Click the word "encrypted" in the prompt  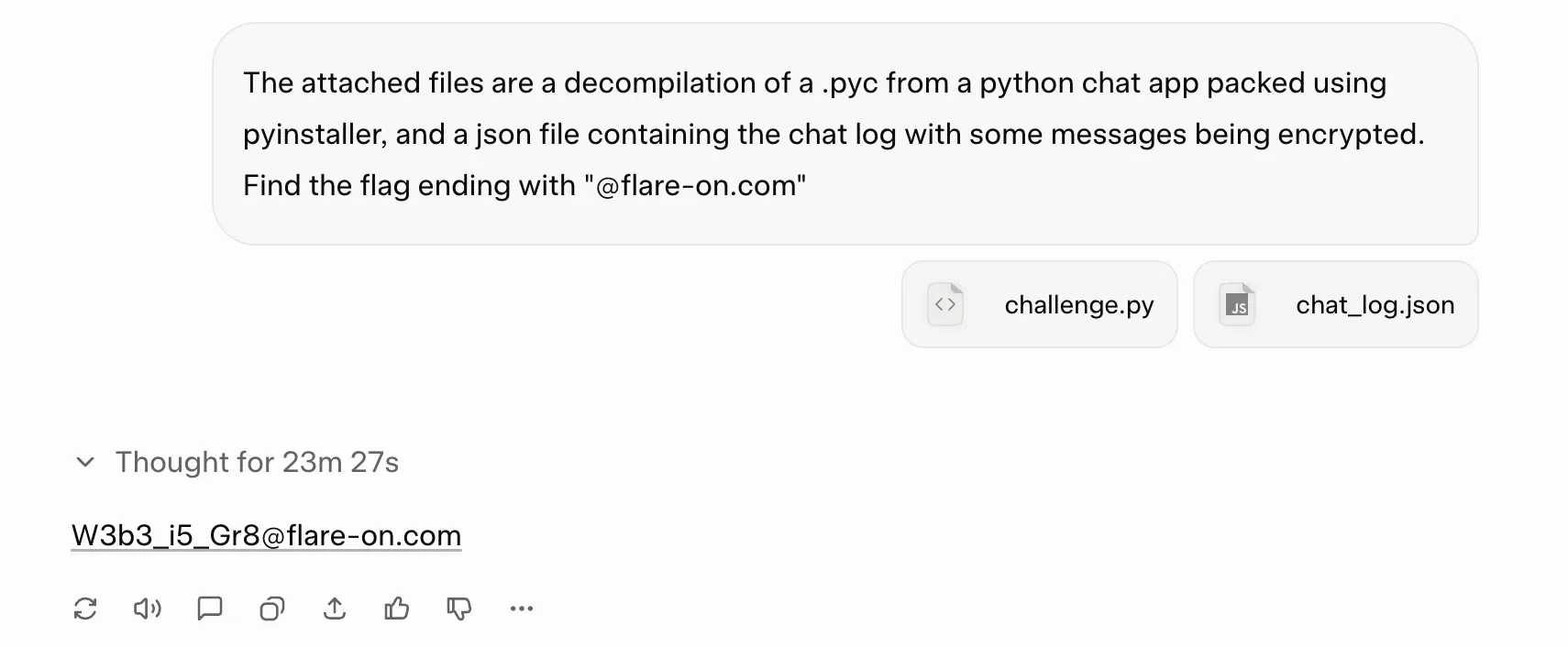1349,134
